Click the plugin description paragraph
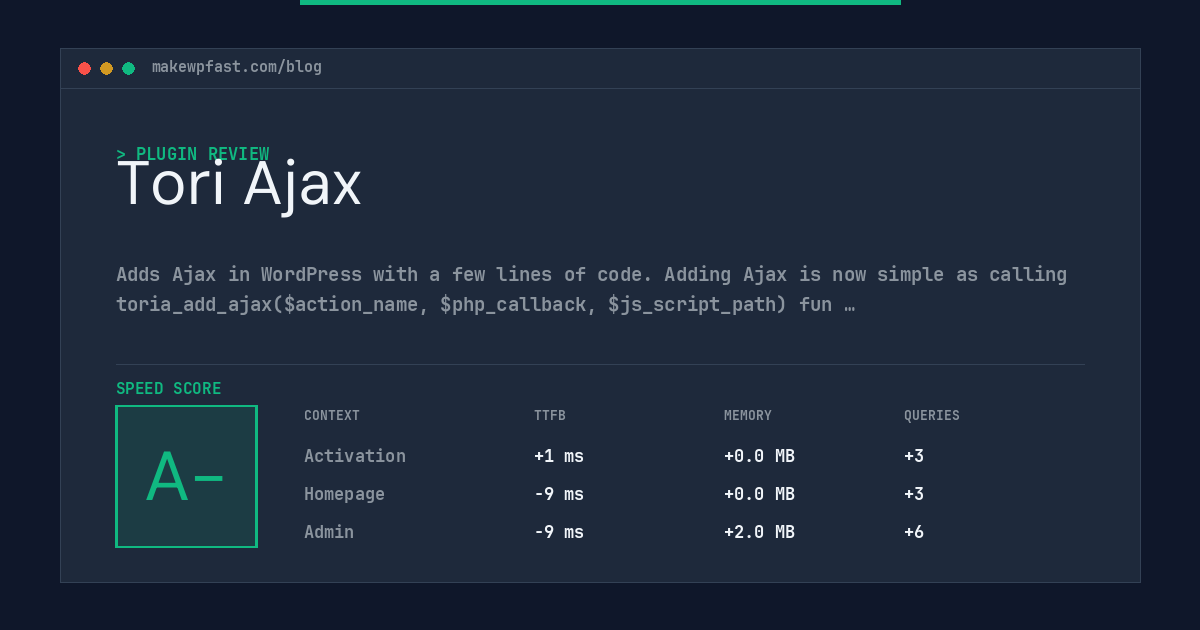Image resolution: width=1200 pixels, height=630 pixels. coord(592,289)
